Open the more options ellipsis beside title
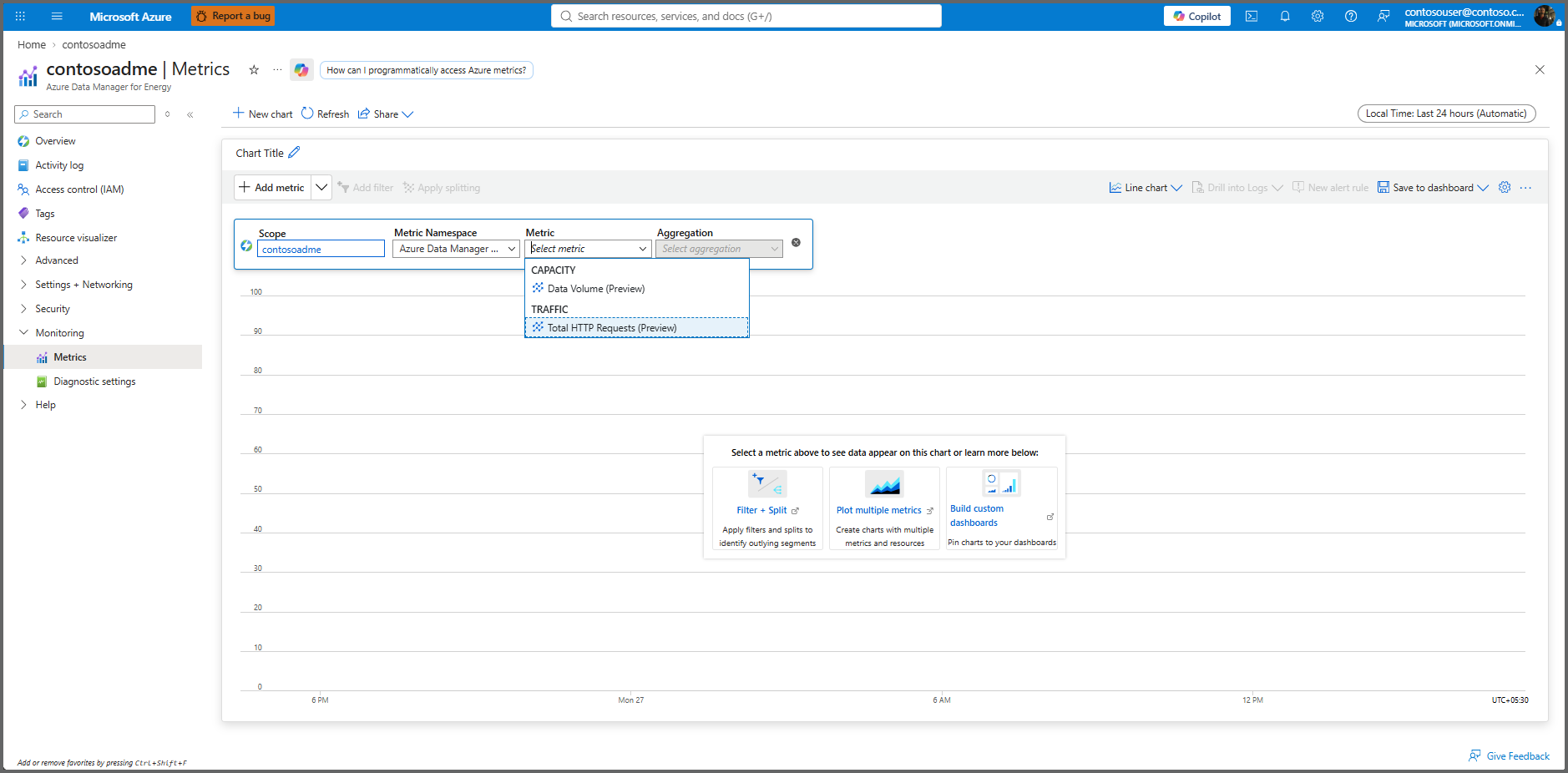 (277, 69)
